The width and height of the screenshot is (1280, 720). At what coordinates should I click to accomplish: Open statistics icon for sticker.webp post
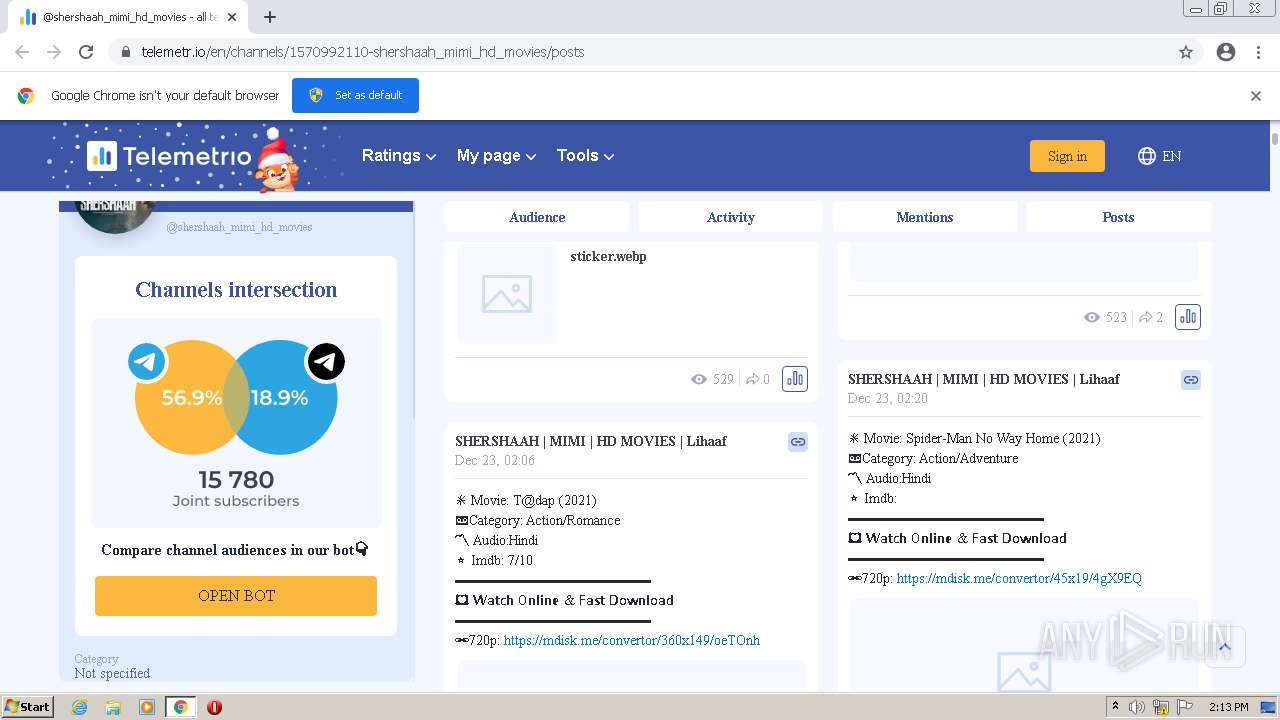point(795,379)
